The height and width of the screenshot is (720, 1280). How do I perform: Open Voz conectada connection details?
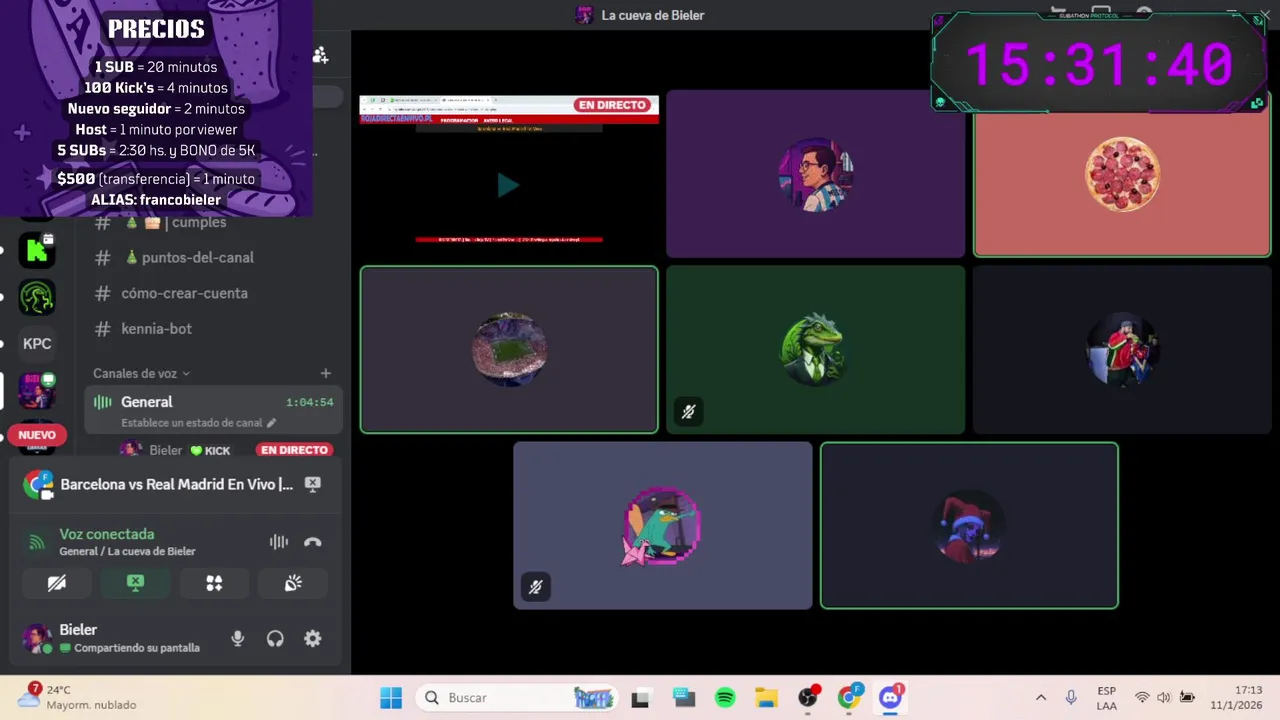click(x=107, y=534)
